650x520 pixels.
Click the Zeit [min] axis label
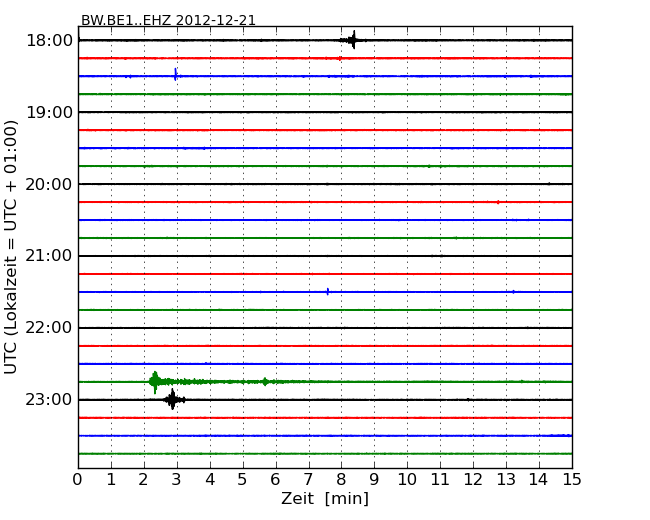click(x=325, y=498)
